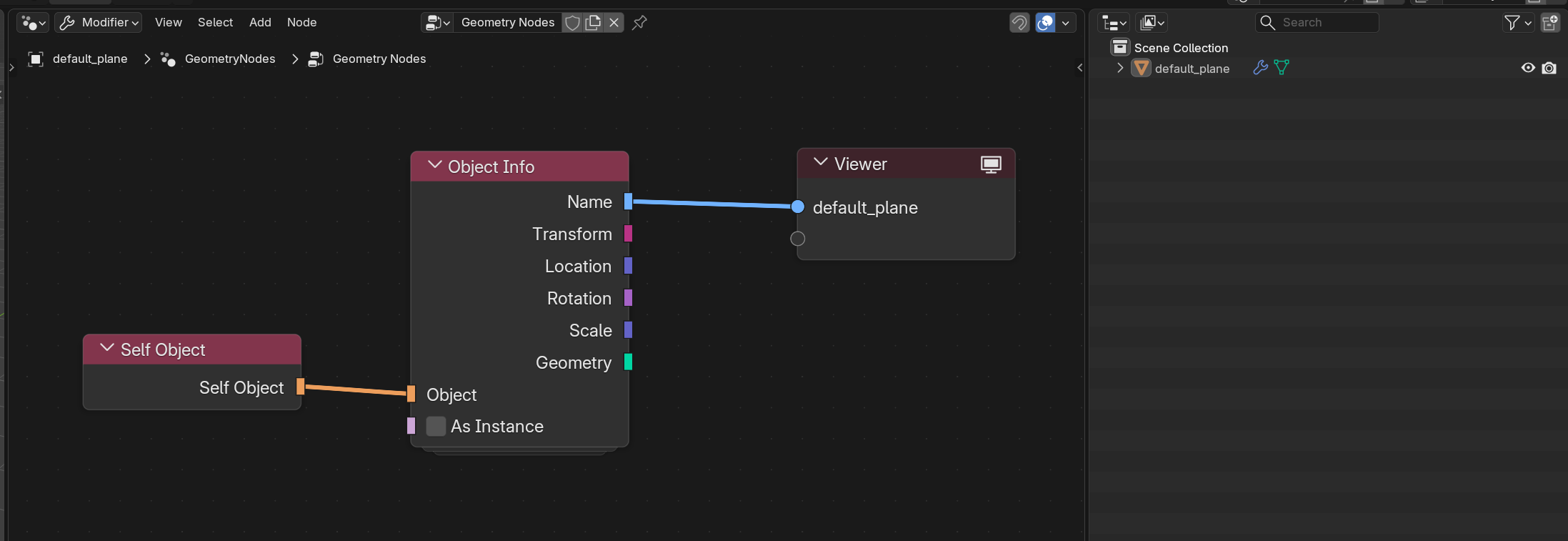1568x541 pixels.
Task: Open the Node menu
Action: pos(301,23)
